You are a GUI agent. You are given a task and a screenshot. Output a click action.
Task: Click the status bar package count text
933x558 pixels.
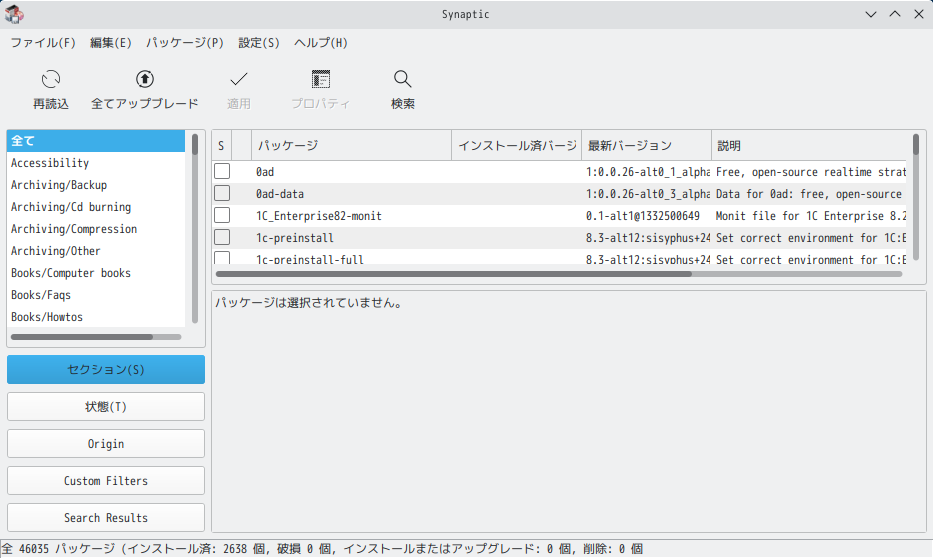[x=322, y=548]
